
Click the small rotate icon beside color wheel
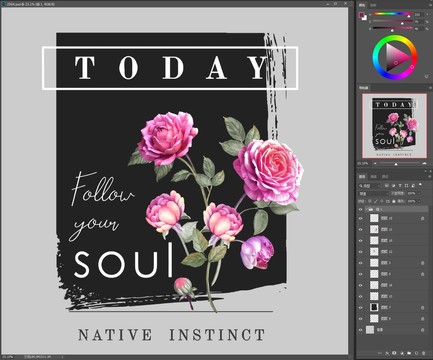click(427, 76)
